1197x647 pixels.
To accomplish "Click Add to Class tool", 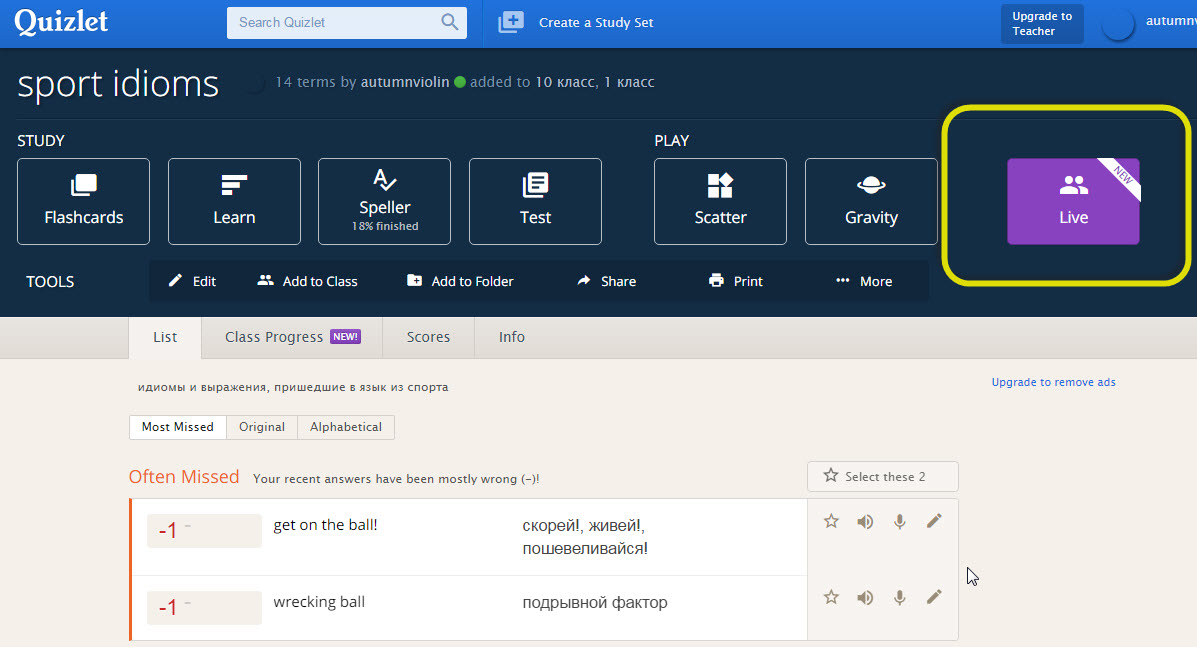I will (x=308, y=281).
